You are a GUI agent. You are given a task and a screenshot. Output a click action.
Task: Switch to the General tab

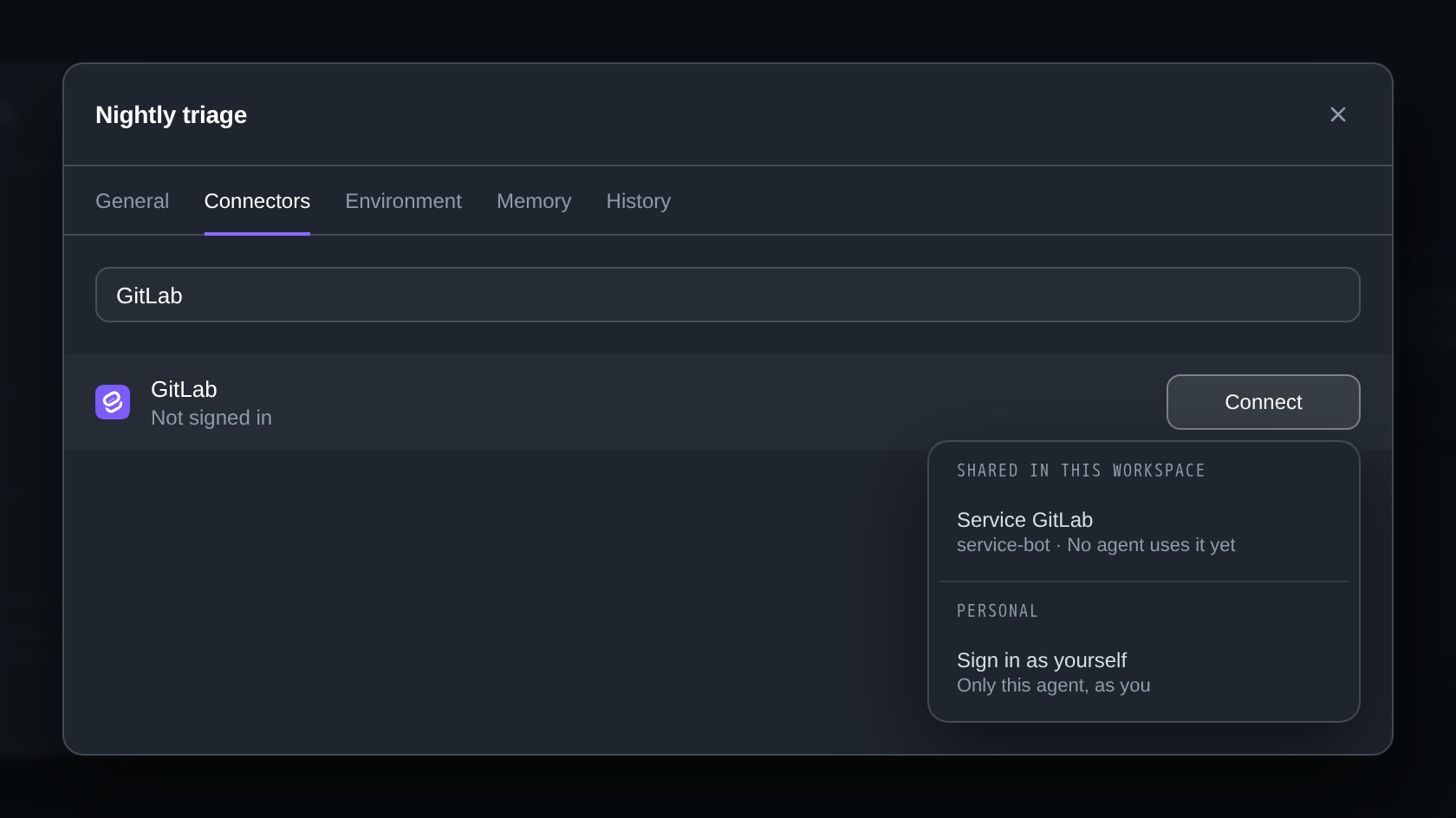(132, 201)
